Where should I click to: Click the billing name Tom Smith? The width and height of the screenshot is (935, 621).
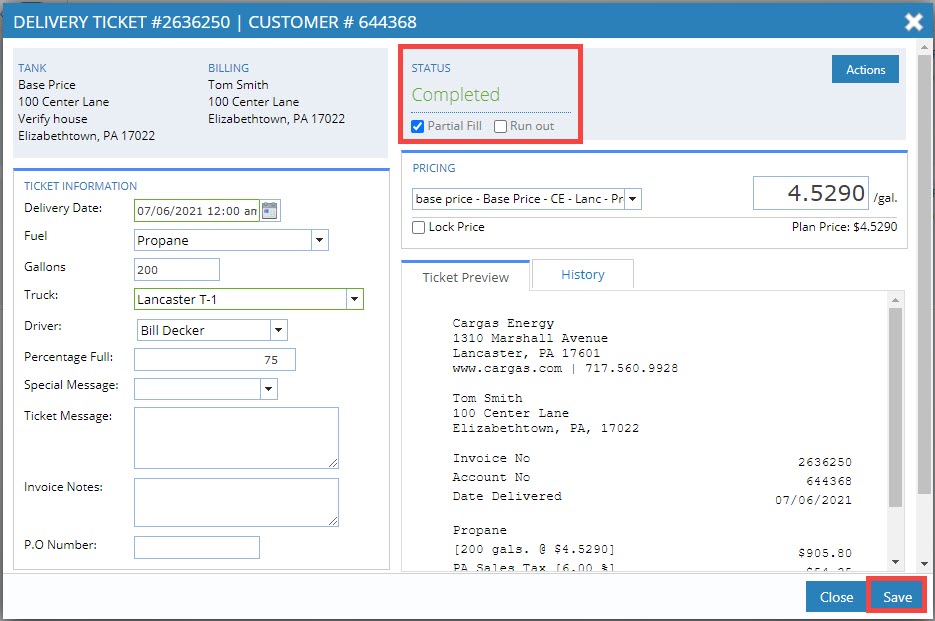coord(238,85)
